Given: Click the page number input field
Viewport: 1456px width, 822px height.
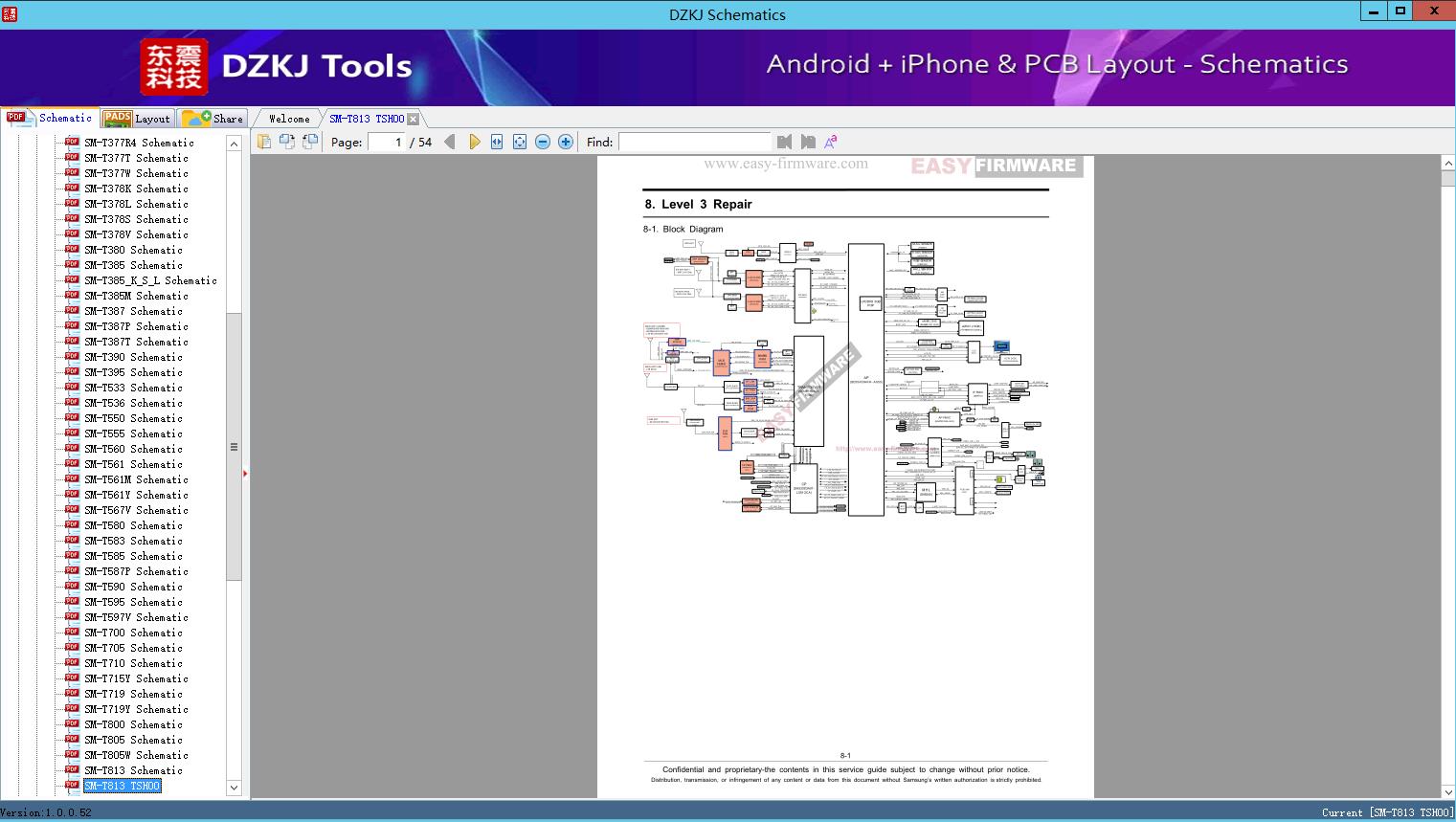Looking at the screenshot, I should pyautogui.click(x=387, y=142).
